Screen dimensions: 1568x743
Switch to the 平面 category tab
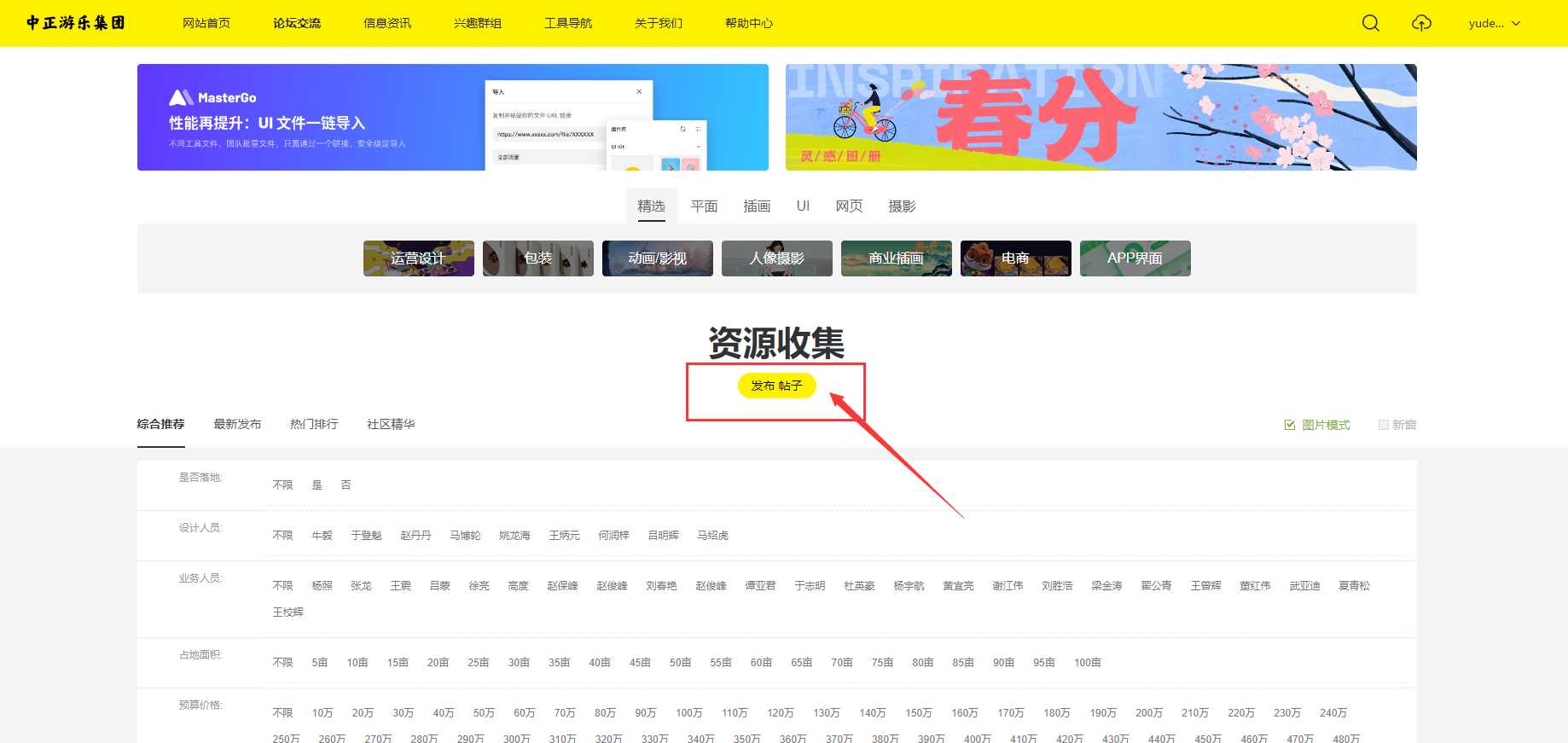pos(704,206)
